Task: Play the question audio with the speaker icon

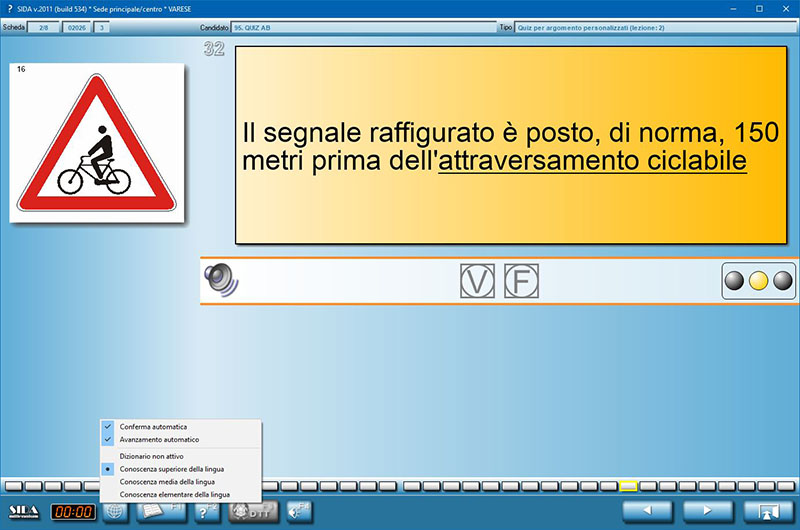Action: 221,281
